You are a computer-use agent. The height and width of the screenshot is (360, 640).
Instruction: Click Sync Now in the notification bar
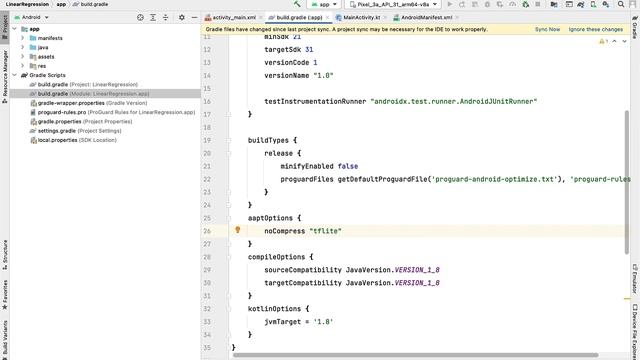(547, 29)
